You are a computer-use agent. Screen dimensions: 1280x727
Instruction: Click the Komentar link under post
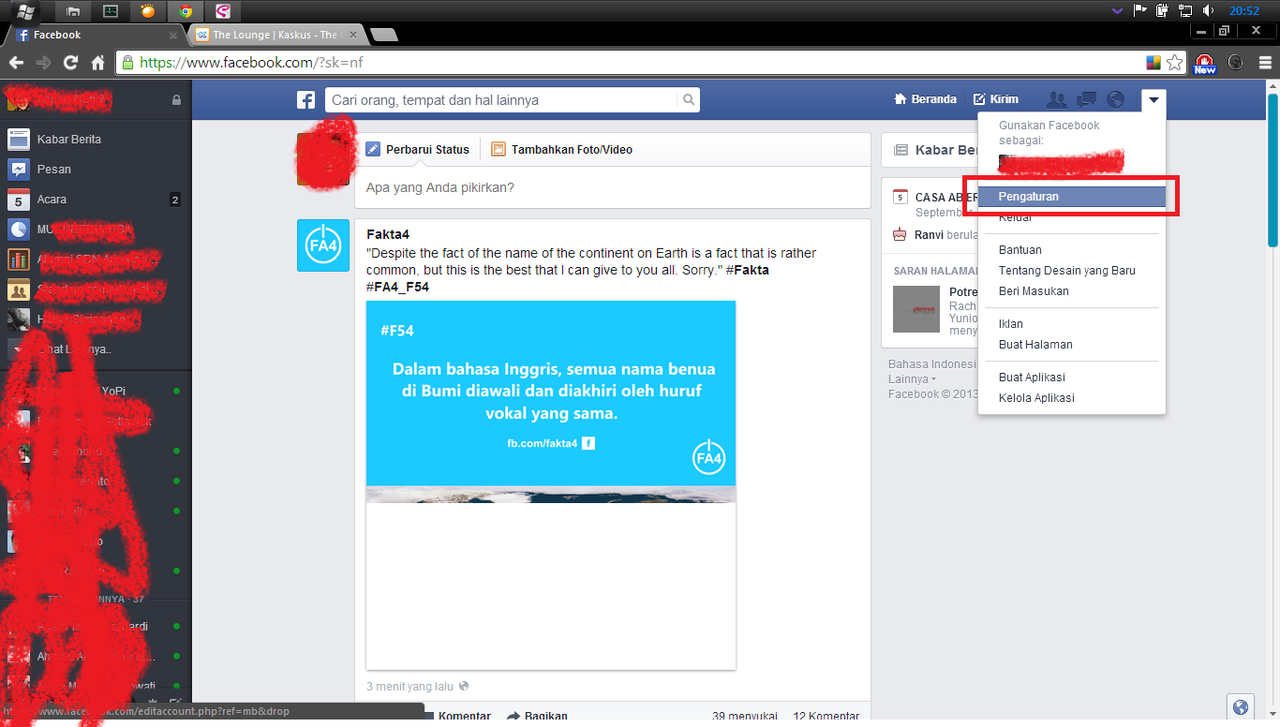point(464,716)
